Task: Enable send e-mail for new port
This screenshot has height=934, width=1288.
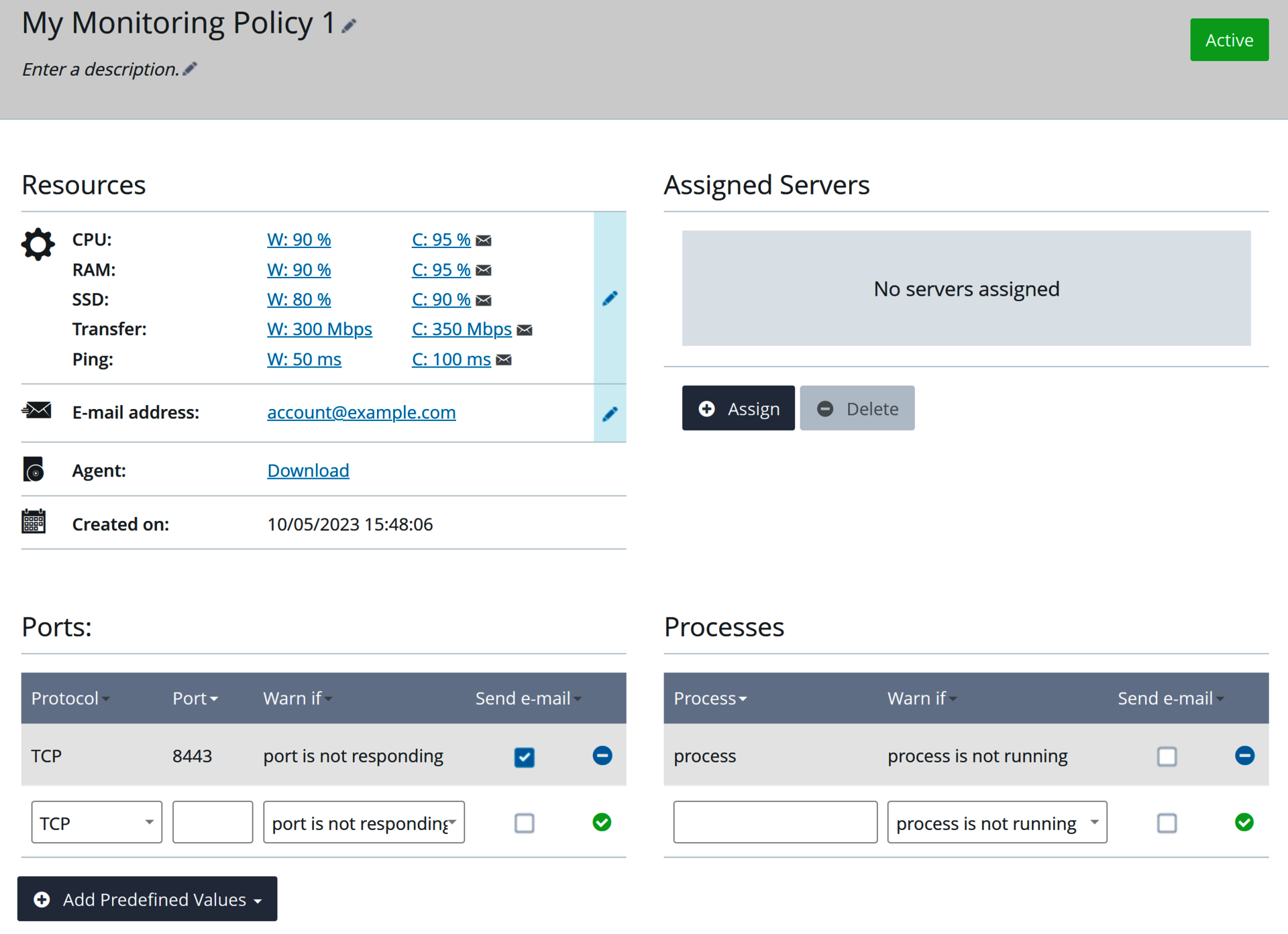Action: (524, 823)
